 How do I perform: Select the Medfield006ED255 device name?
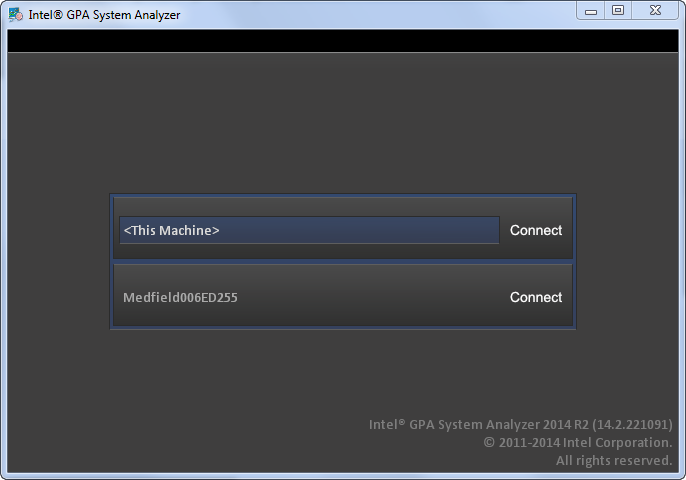point(180,298)
